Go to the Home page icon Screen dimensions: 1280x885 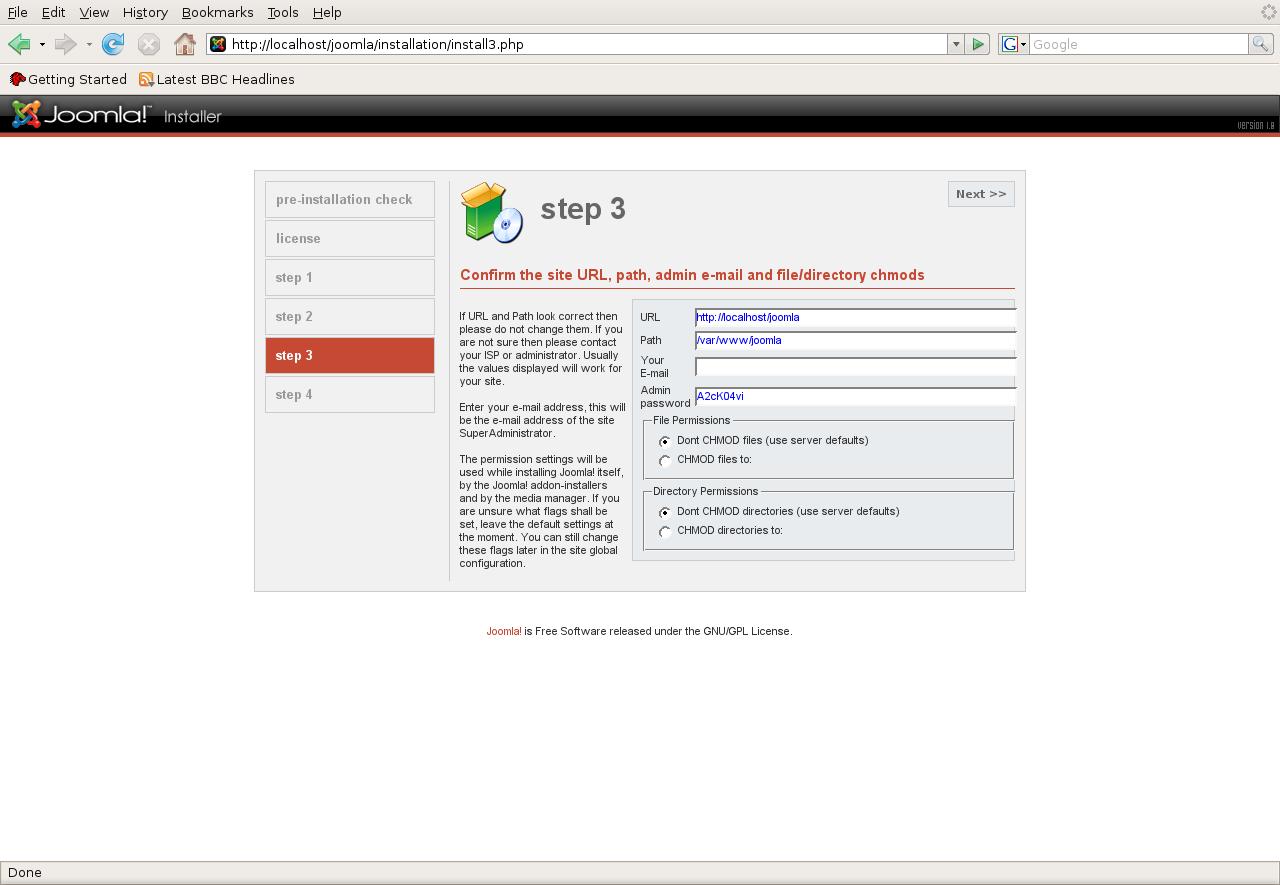[185, 44]
